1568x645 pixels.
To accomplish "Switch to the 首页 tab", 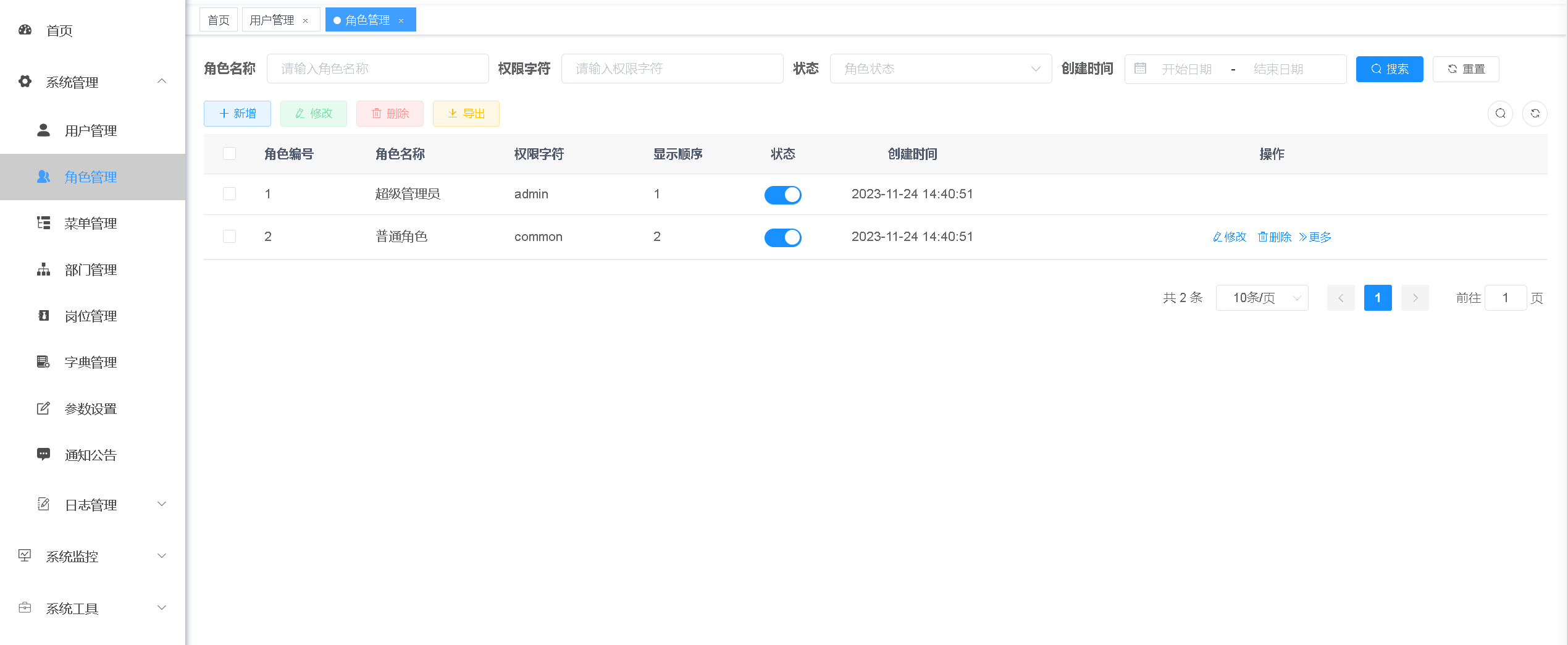I will [x=219, y=20].
